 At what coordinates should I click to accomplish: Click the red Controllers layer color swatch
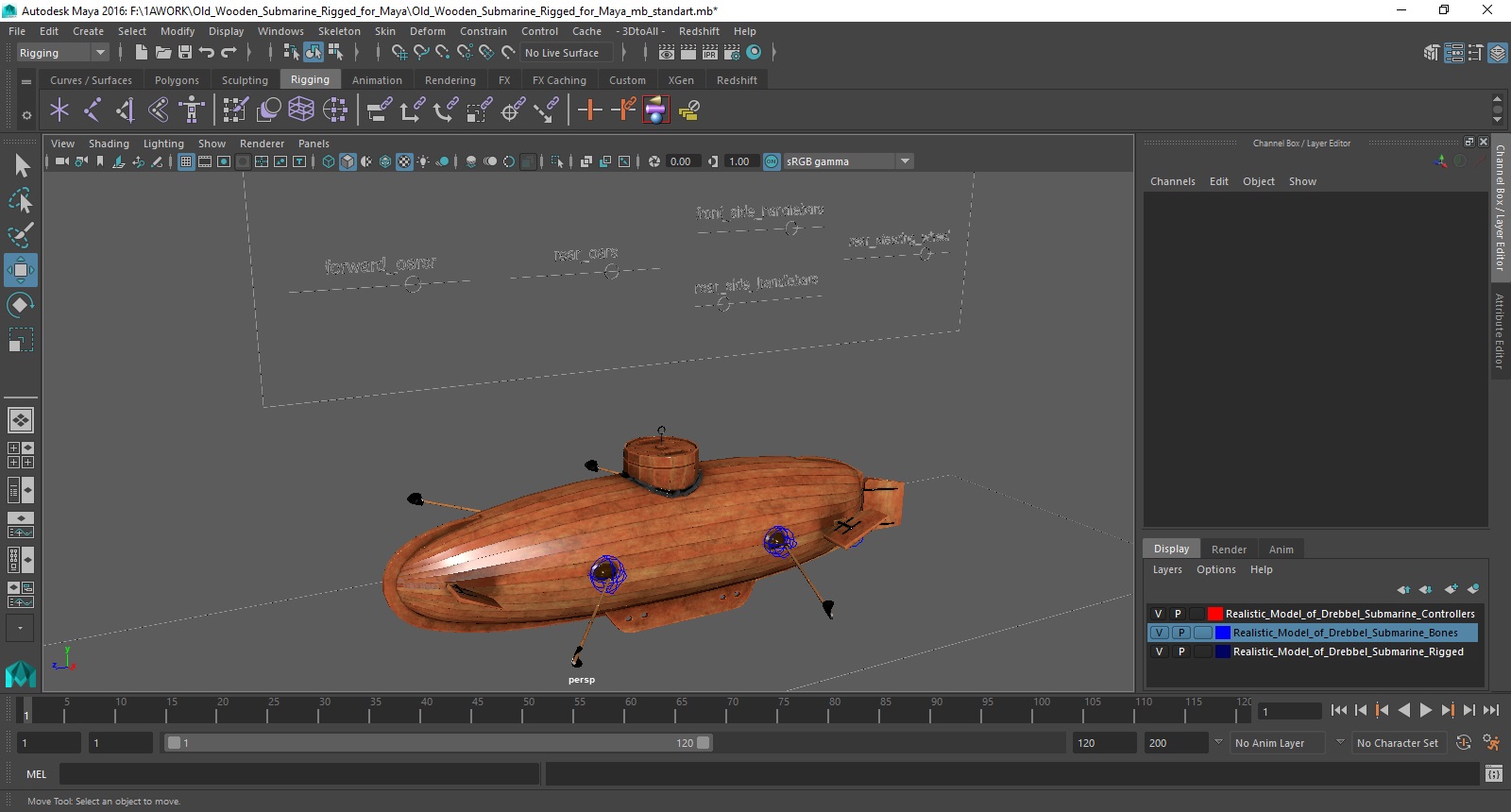point(1215,614)
